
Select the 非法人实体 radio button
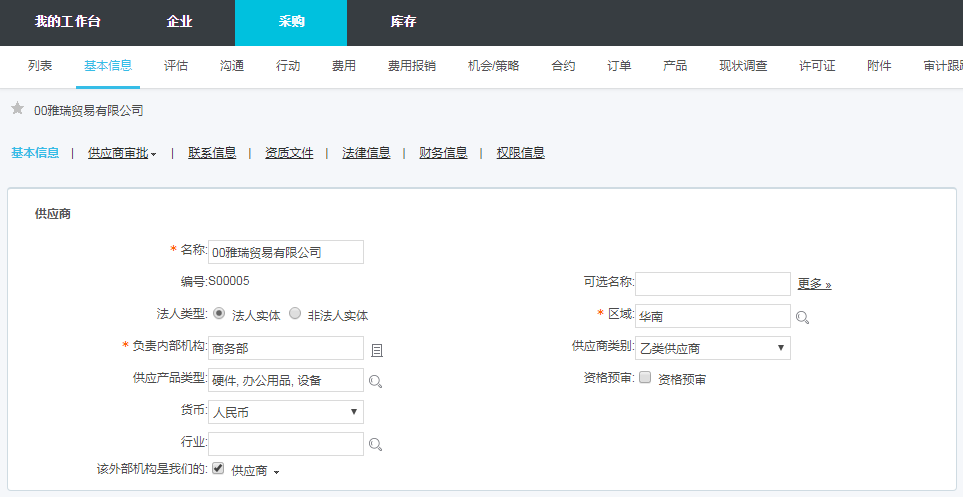coord(295,314)
